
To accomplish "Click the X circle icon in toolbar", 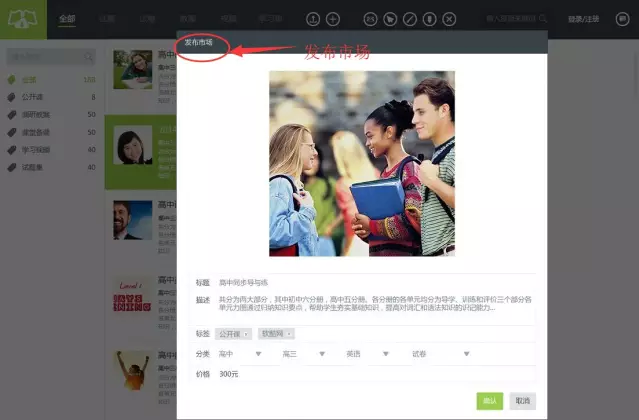I will (449, 19).
